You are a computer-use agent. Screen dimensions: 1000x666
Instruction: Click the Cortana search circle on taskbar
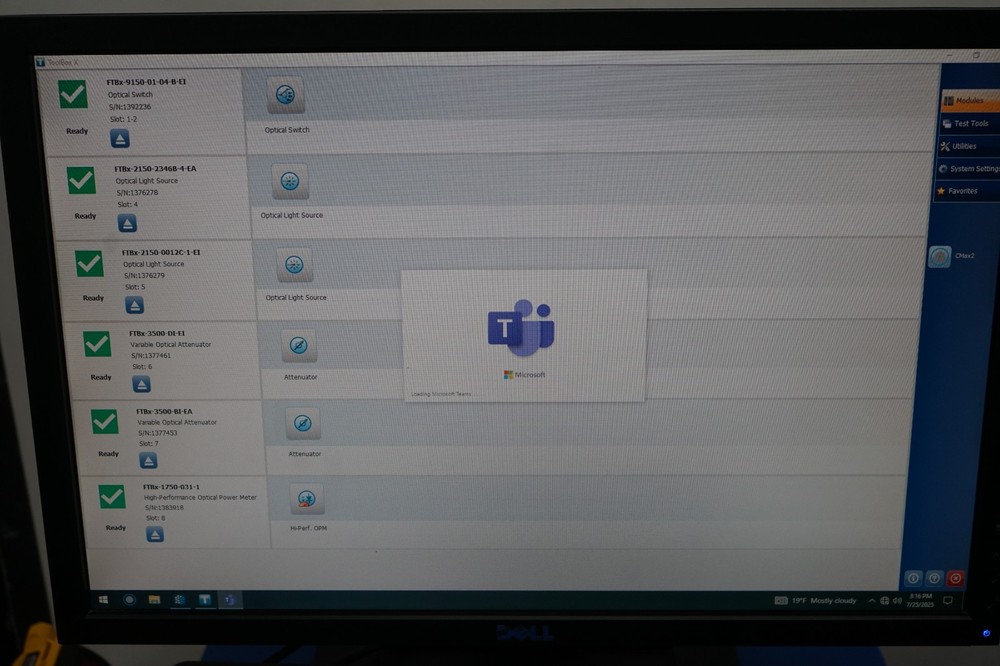(129, 599)
